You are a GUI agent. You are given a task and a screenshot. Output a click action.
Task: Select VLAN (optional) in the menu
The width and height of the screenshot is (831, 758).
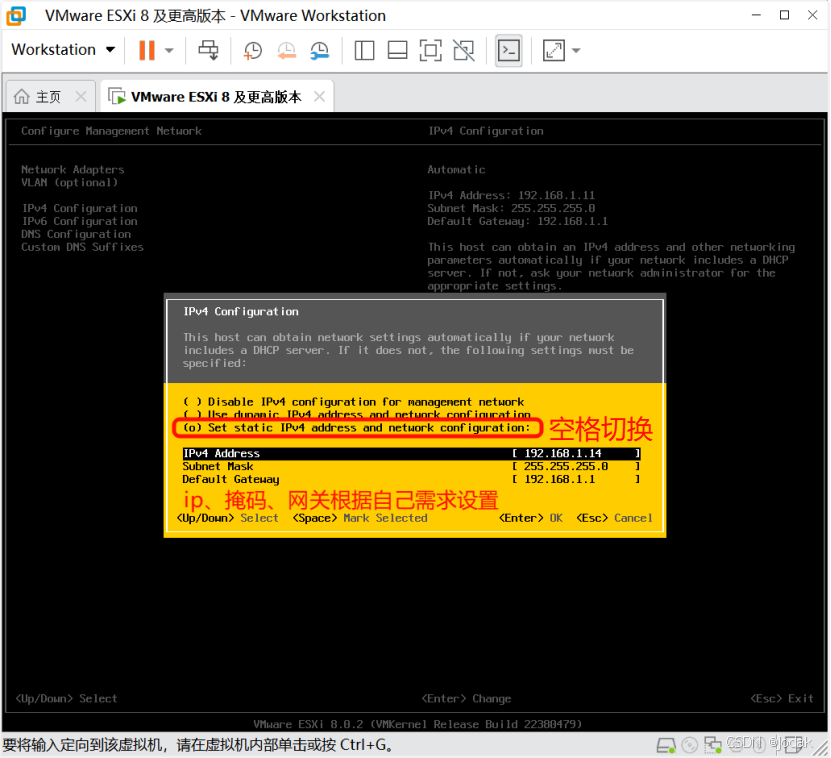click(x=69, y=182)
